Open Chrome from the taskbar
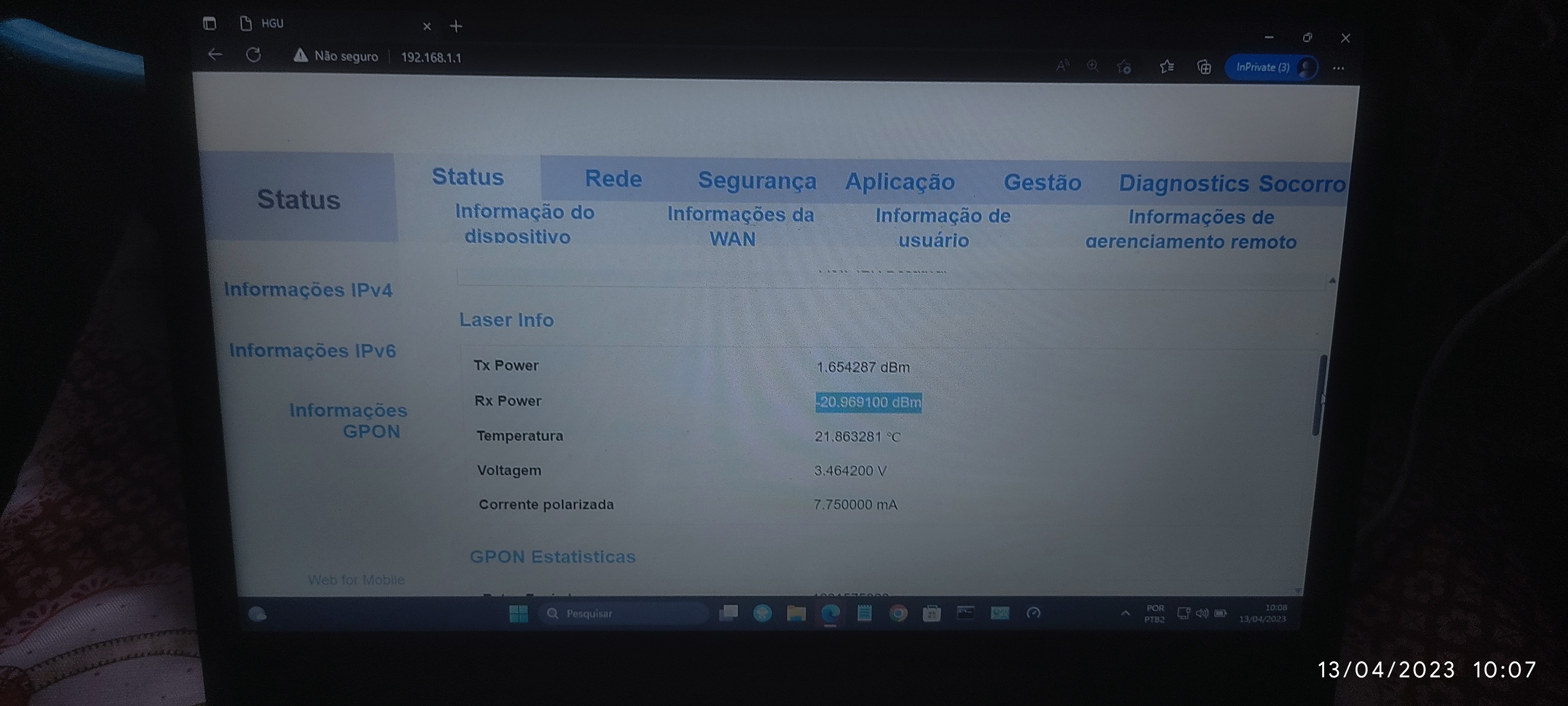This screenshot has height=706, width=1568. click(898, 613)
